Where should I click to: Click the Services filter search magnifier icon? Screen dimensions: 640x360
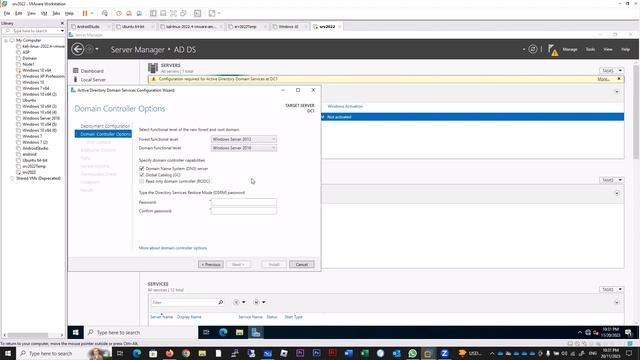[x=220, y=302]
